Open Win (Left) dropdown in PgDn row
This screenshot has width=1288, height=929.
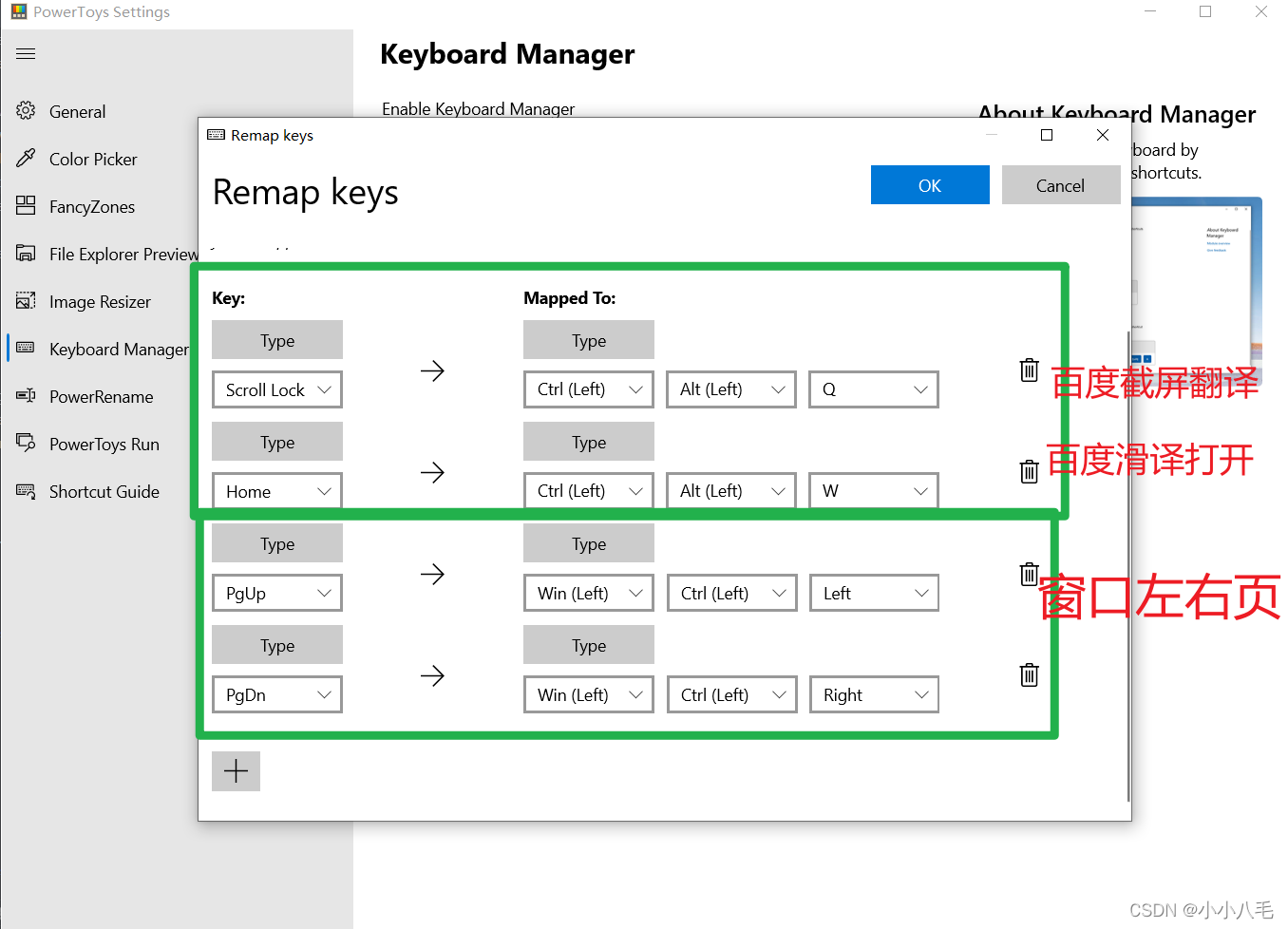(x=589, y=694)
